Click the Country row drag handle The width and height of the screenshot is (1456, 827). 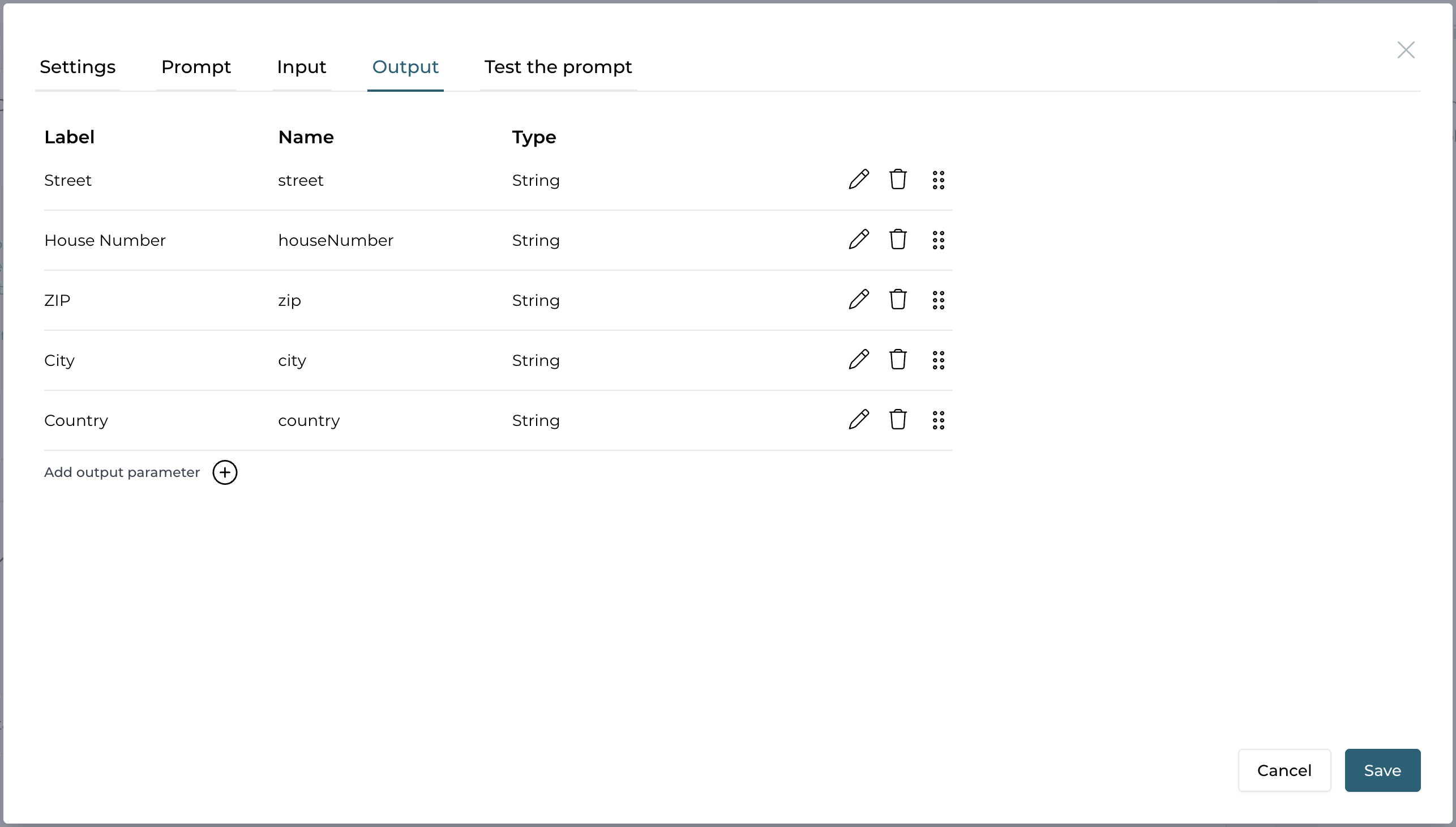[x=938, y=420]
